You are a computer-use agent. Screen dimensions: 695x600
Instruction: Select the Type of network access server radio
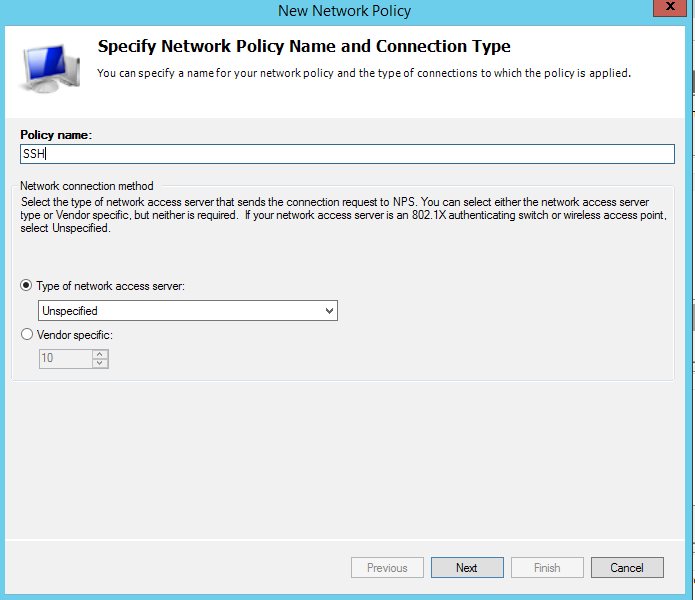tap(27, 286)
